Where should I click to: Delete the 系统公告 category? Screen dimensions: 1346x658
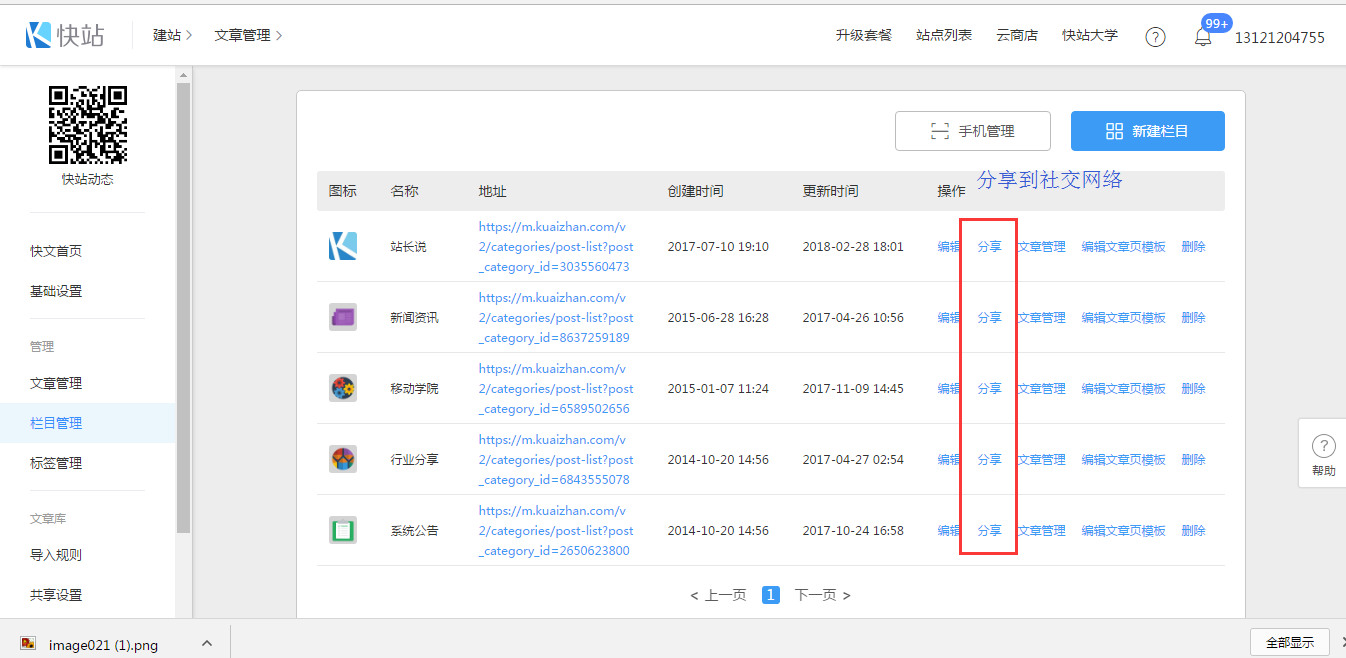pos(1193,531)
